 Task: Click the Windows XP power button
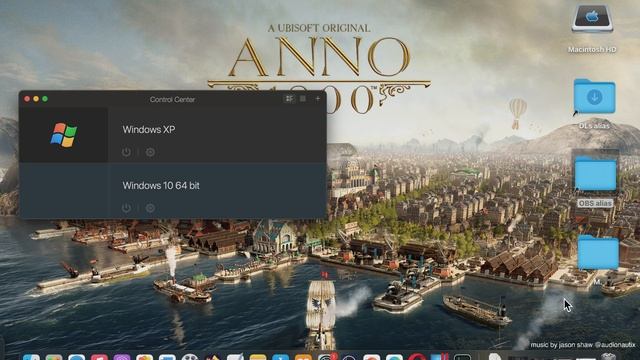(x=127, y=152)
